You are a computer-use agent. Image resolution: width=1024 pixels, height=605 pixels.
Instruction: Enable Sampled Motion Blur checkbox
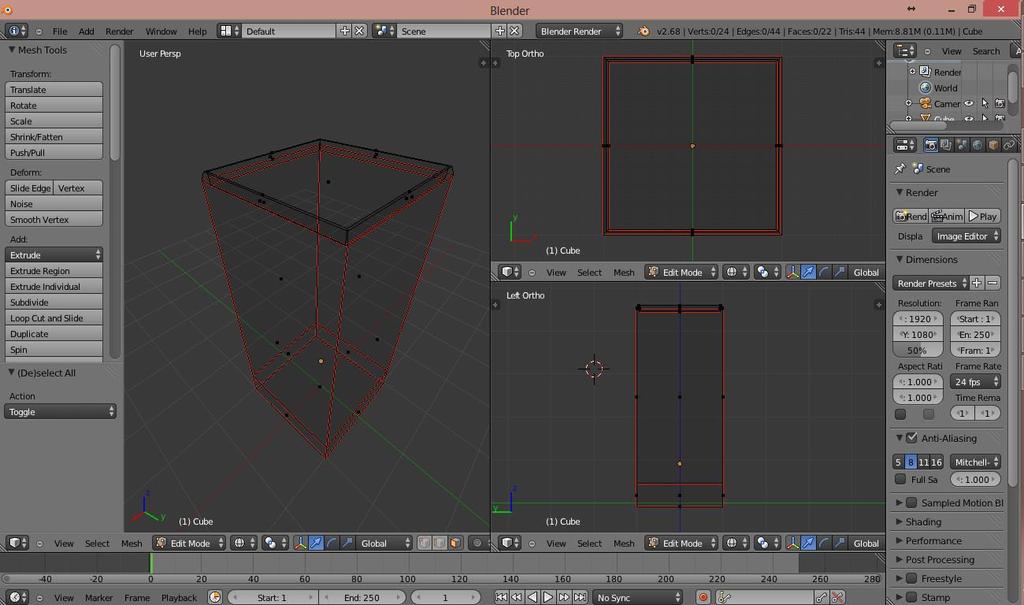(912, 502)
